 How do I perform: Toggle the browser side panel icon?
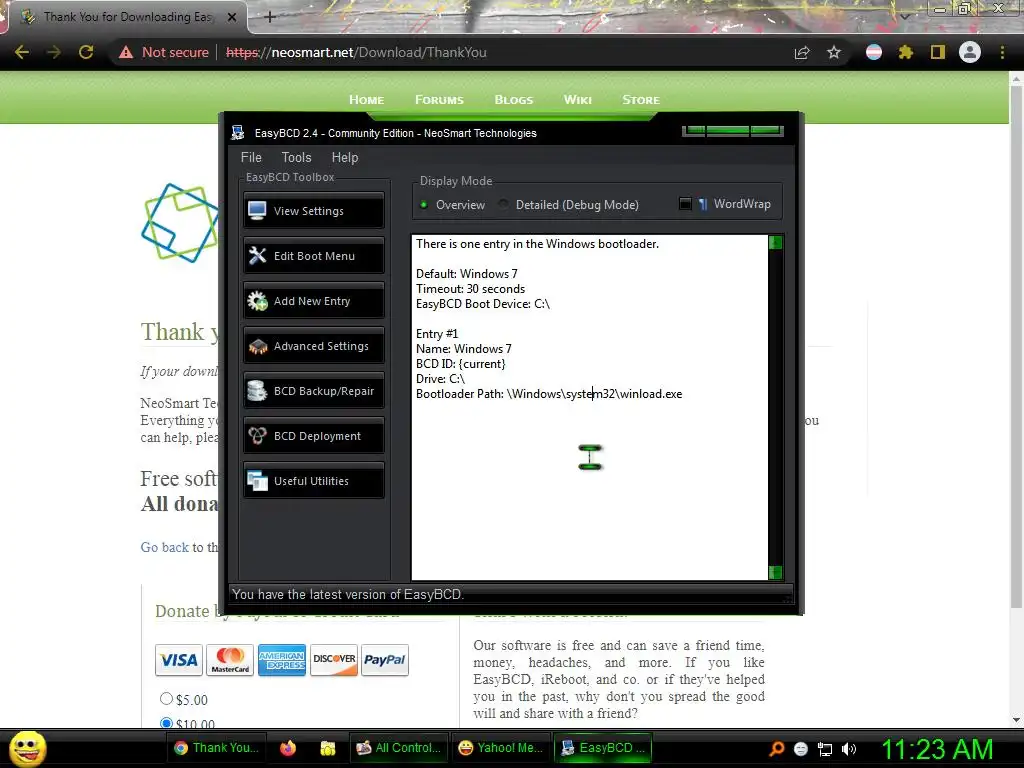(938, 52)
